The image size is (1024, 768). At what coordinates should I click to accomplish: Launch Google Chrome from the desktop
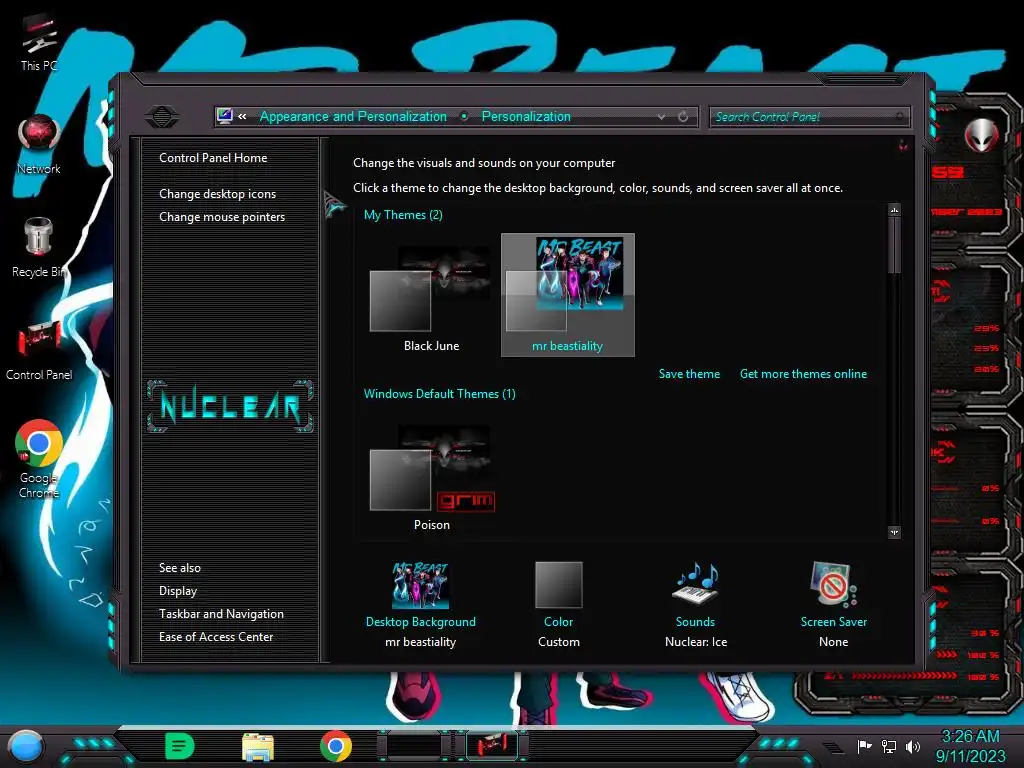pos(39,458)
